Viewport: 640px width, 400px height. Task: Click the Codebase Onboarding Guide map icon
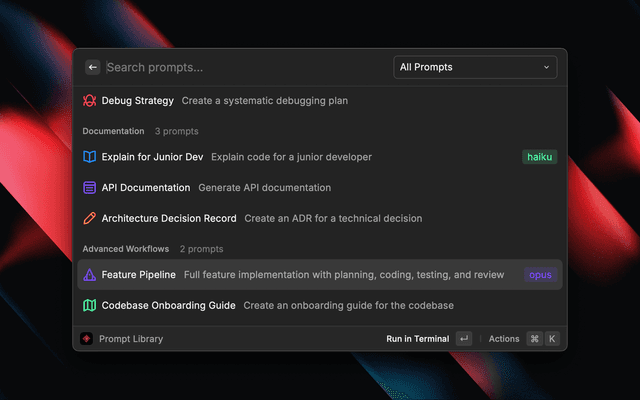(x=89, y=305)
